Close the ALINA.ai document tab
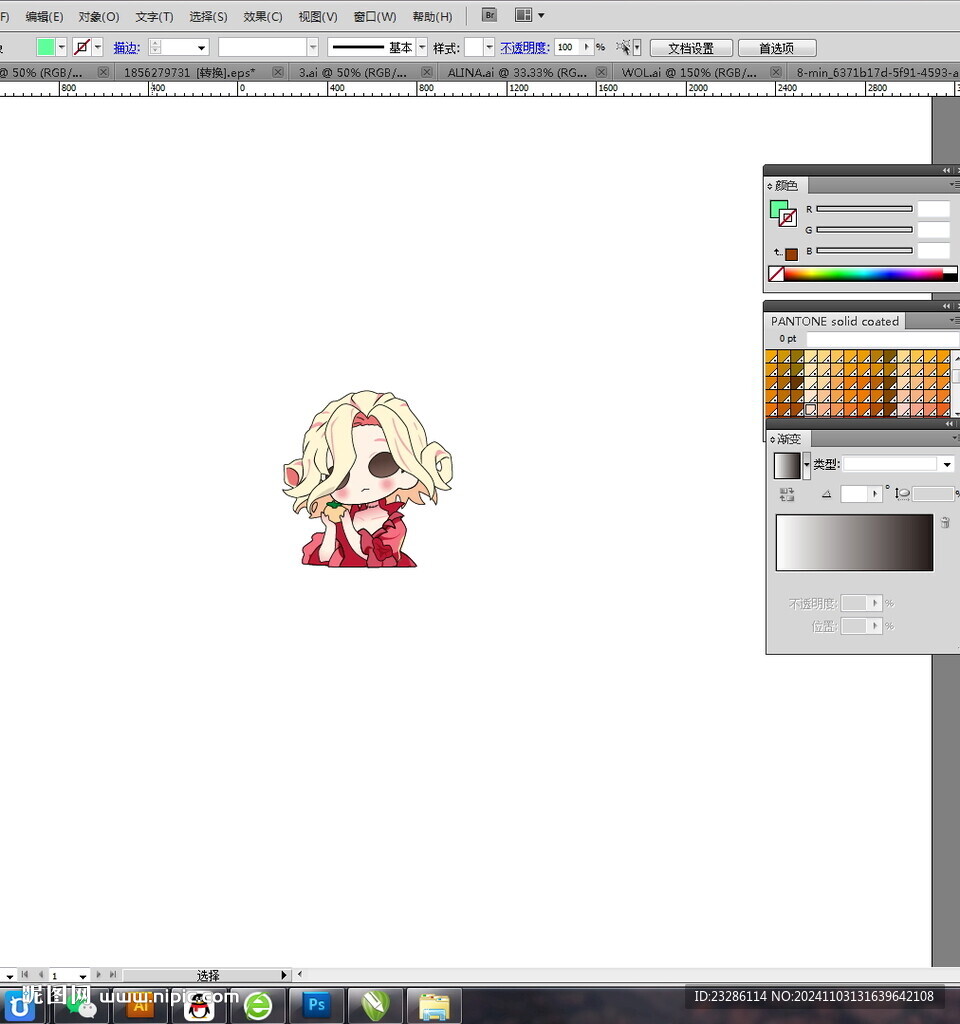This screenshot has height=1024, width=960. 601,72
